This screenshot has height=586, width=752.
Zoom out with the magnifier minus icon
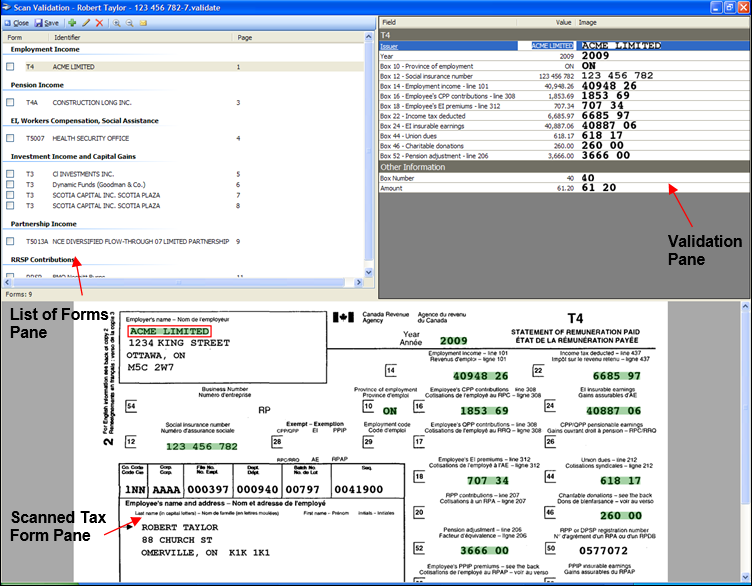tap(129, 22)
